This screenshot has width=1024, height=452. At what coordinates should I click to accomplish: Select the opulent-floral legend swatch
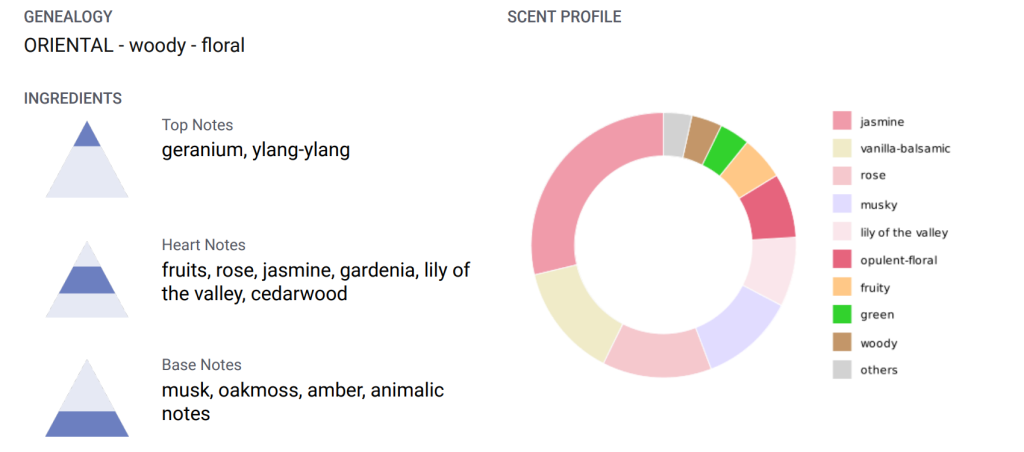842,259
